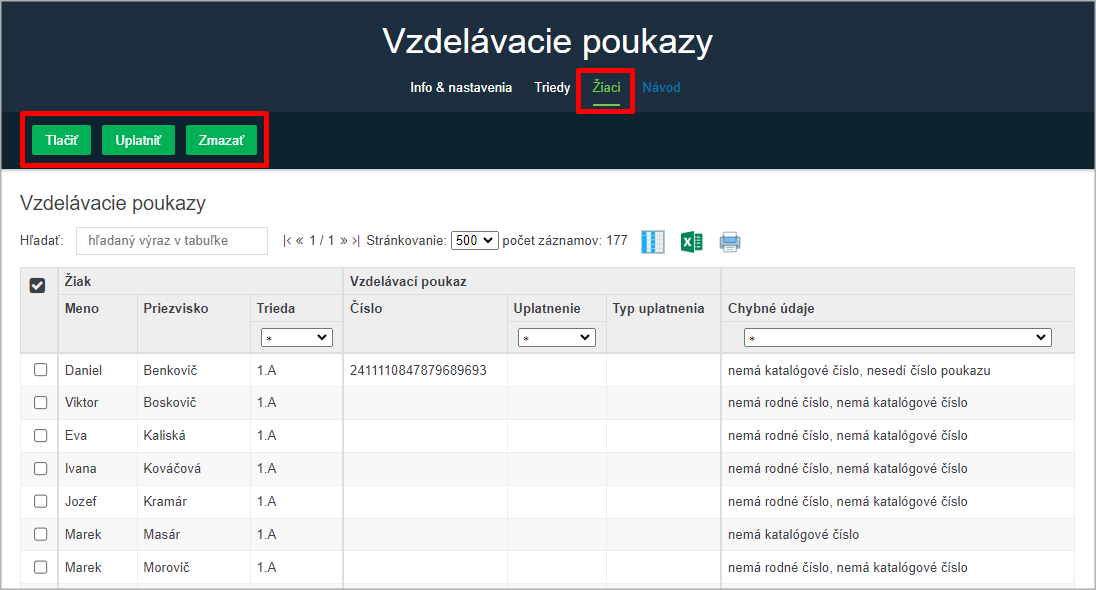This screenshot has width=1096, height=590.
Task: Toggle the select-all header checkbox
Action: 38,285
